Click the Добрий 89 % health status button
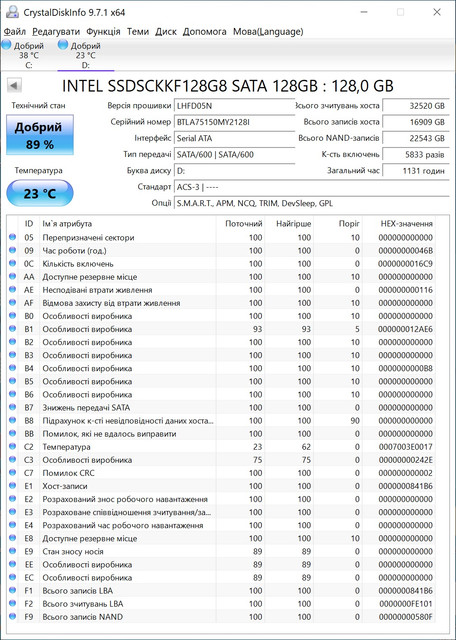 40,135
